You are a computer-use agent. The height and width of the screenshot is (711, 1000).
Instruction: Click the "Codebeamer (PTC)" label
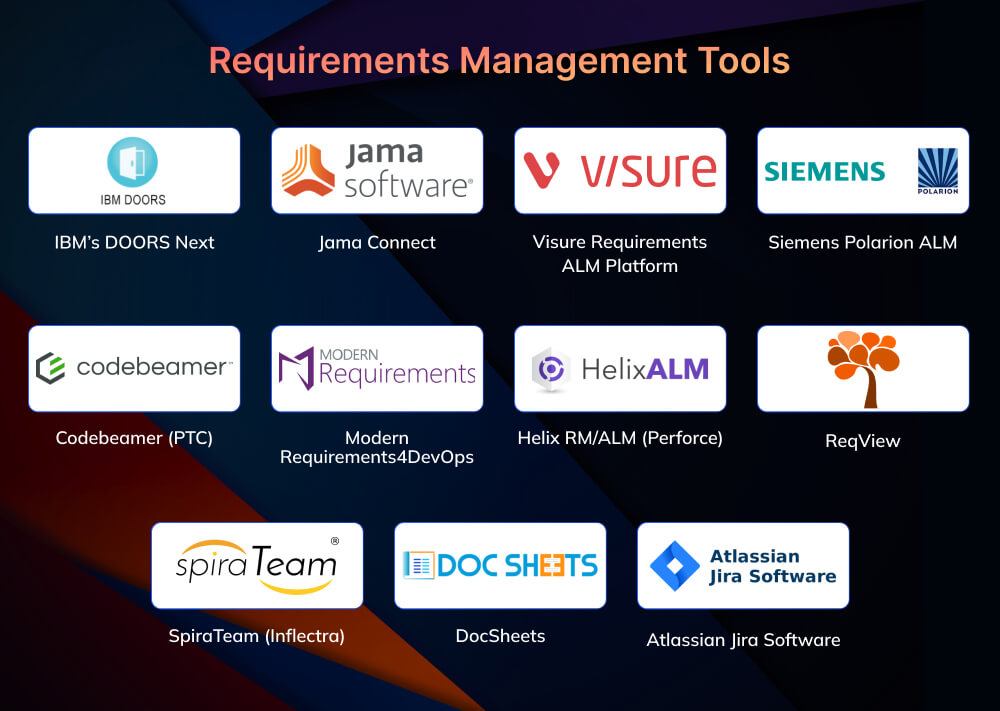pyautogui.click(x=134, y=438)
